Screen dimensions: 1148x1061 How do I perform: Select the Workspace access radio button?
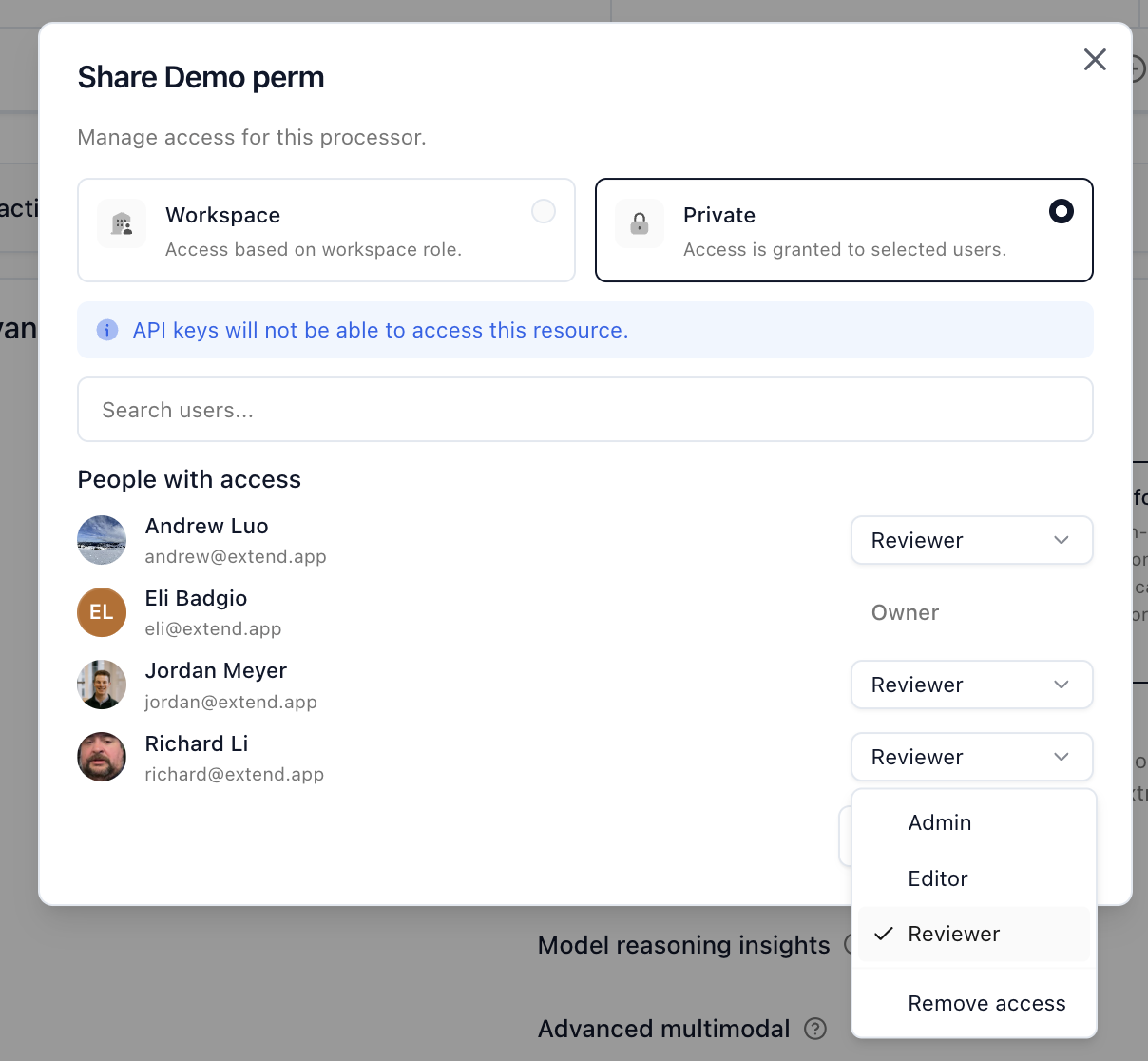[544, 211]
